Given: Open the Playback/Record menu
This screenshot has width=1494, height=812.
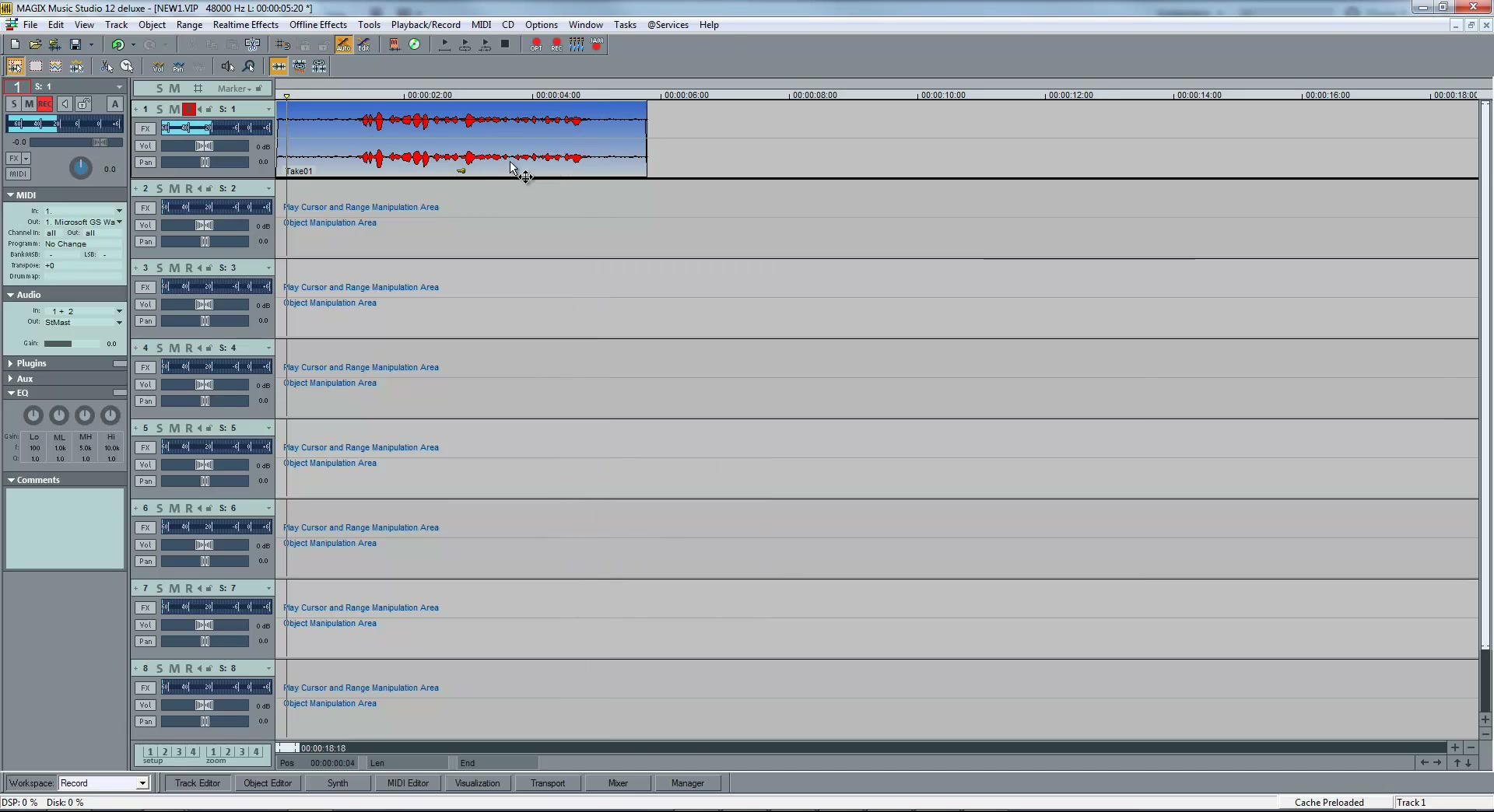Looking at the screenshot, I should [x=426, y=25].
